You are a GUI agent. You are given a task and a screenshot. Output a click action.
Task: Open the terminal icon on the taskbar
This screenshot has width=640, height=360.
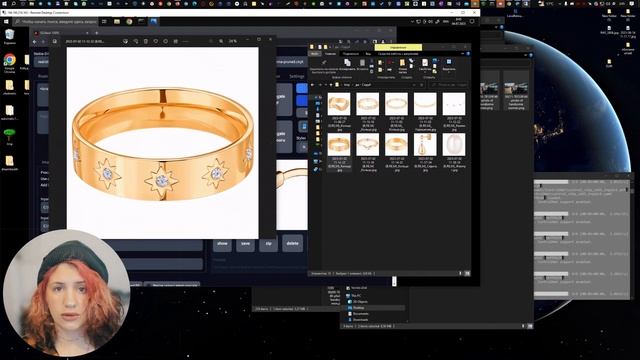pyautogui.click(x=142, y=21)
